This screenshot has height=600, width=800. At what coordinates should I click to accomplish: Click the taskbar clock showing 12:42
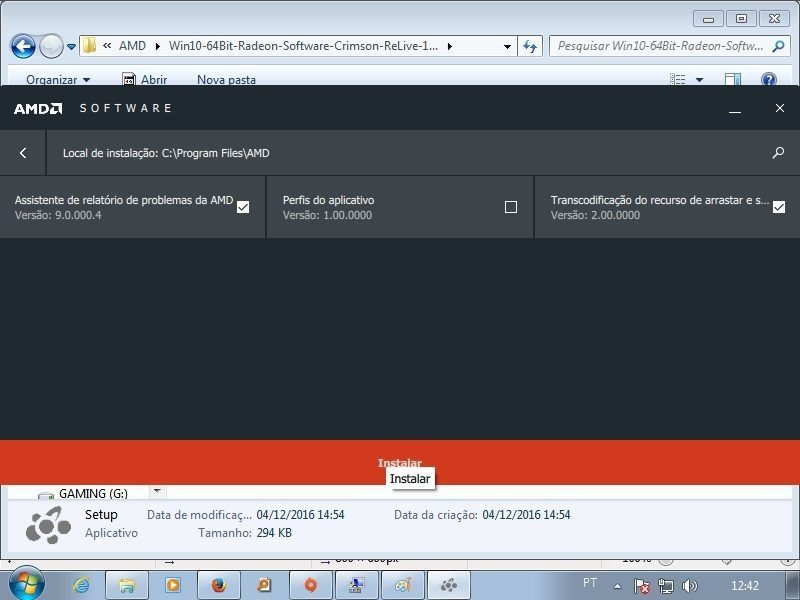tap(744, 585)
